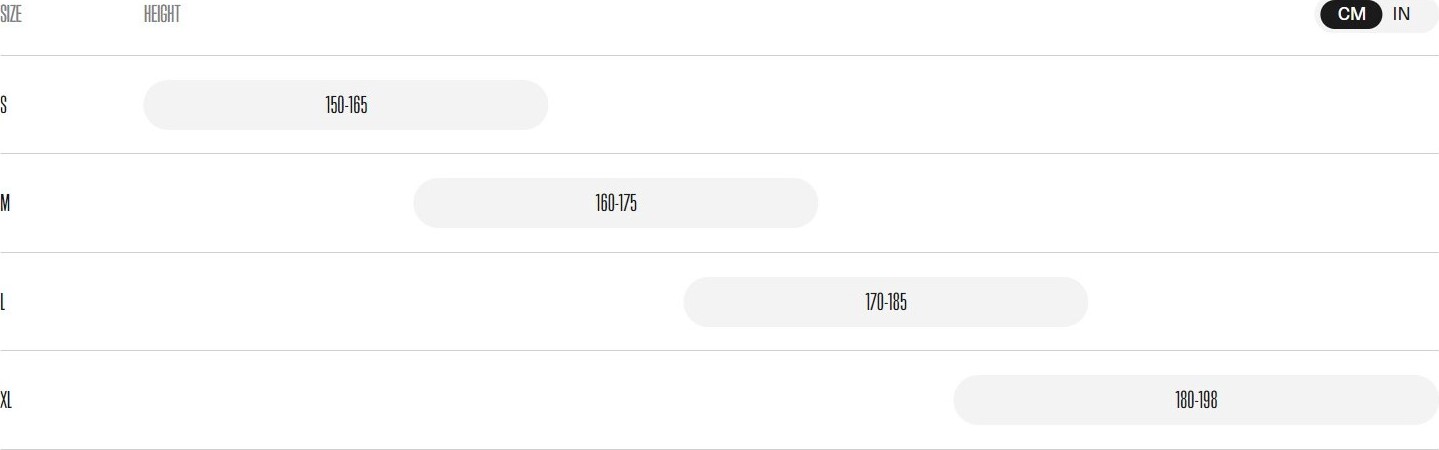1439x450 pixels.
Task: Click empty space right of S row pill
Action: [994, 105]
